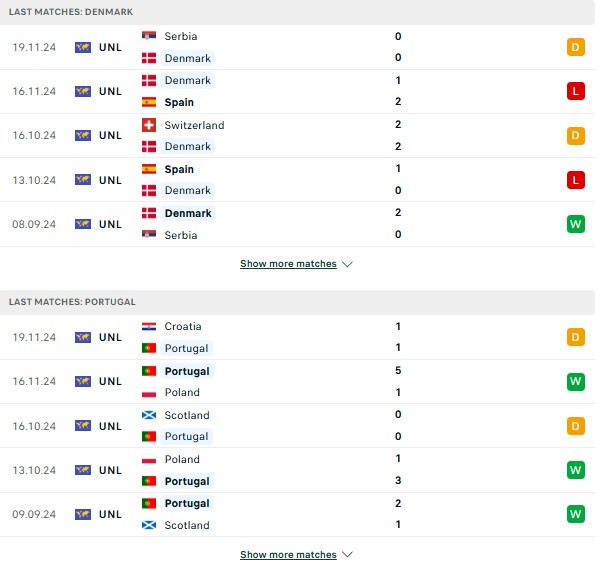Image resolution: width=599 pixels, height=574 pixels.
Task: Open the Switzerland vs Denmark 16.10.24 match row
Action: tap(298, 136)
